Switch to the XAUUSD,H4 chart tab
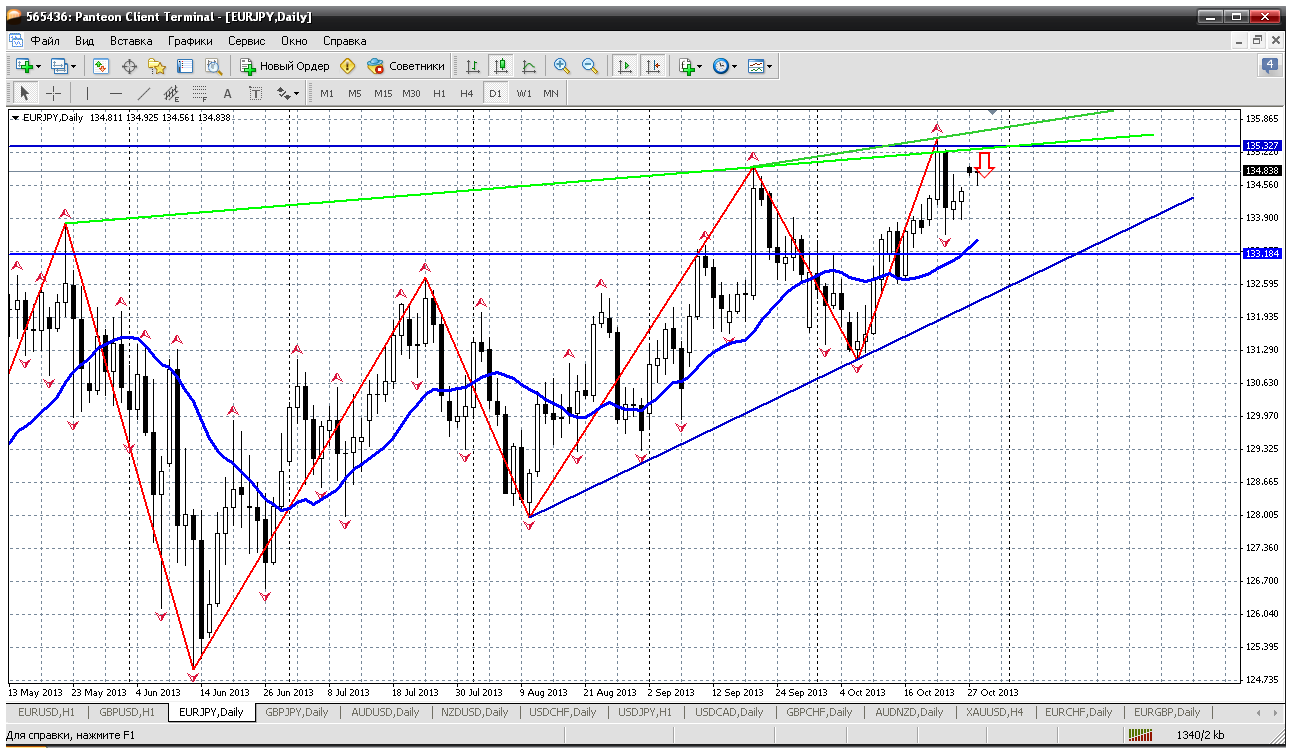Screen dimensions: 1289x748 [x=994, y=712]
